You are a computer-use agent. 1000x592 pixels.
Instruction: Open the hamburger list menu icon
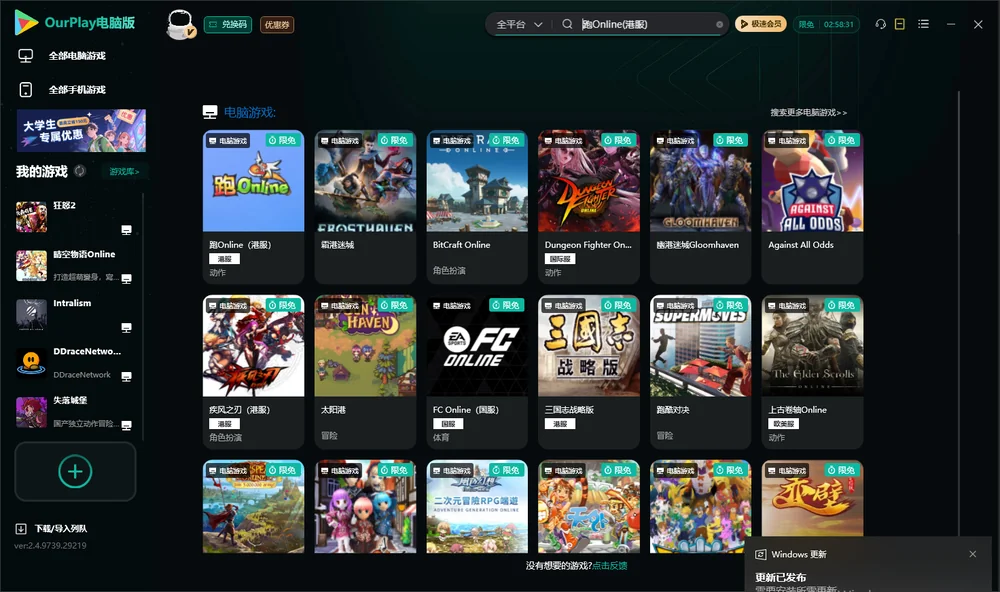(923, 24)
